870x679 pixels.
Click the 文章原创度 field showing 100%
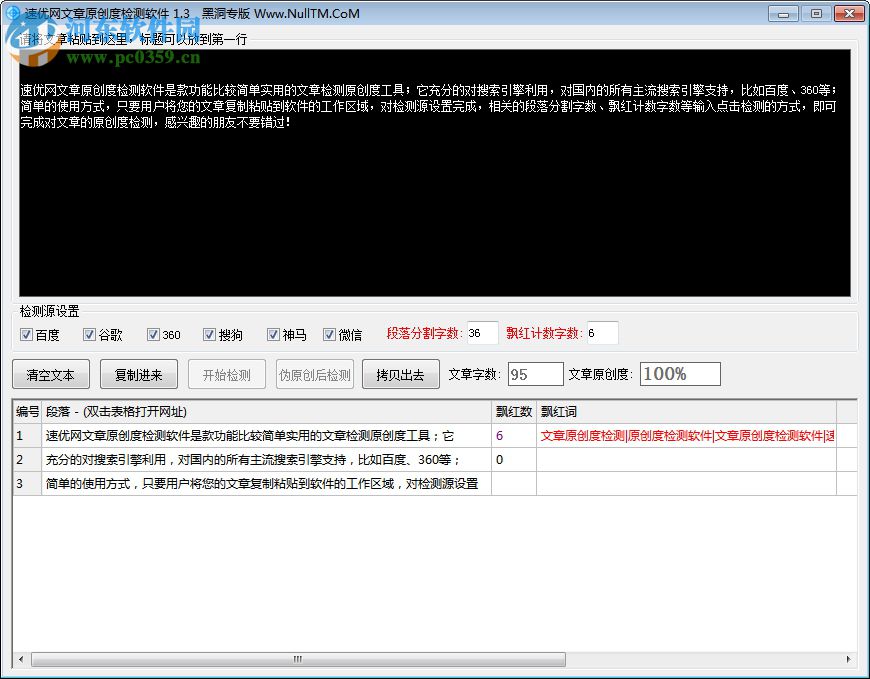(x=680, y=374)
